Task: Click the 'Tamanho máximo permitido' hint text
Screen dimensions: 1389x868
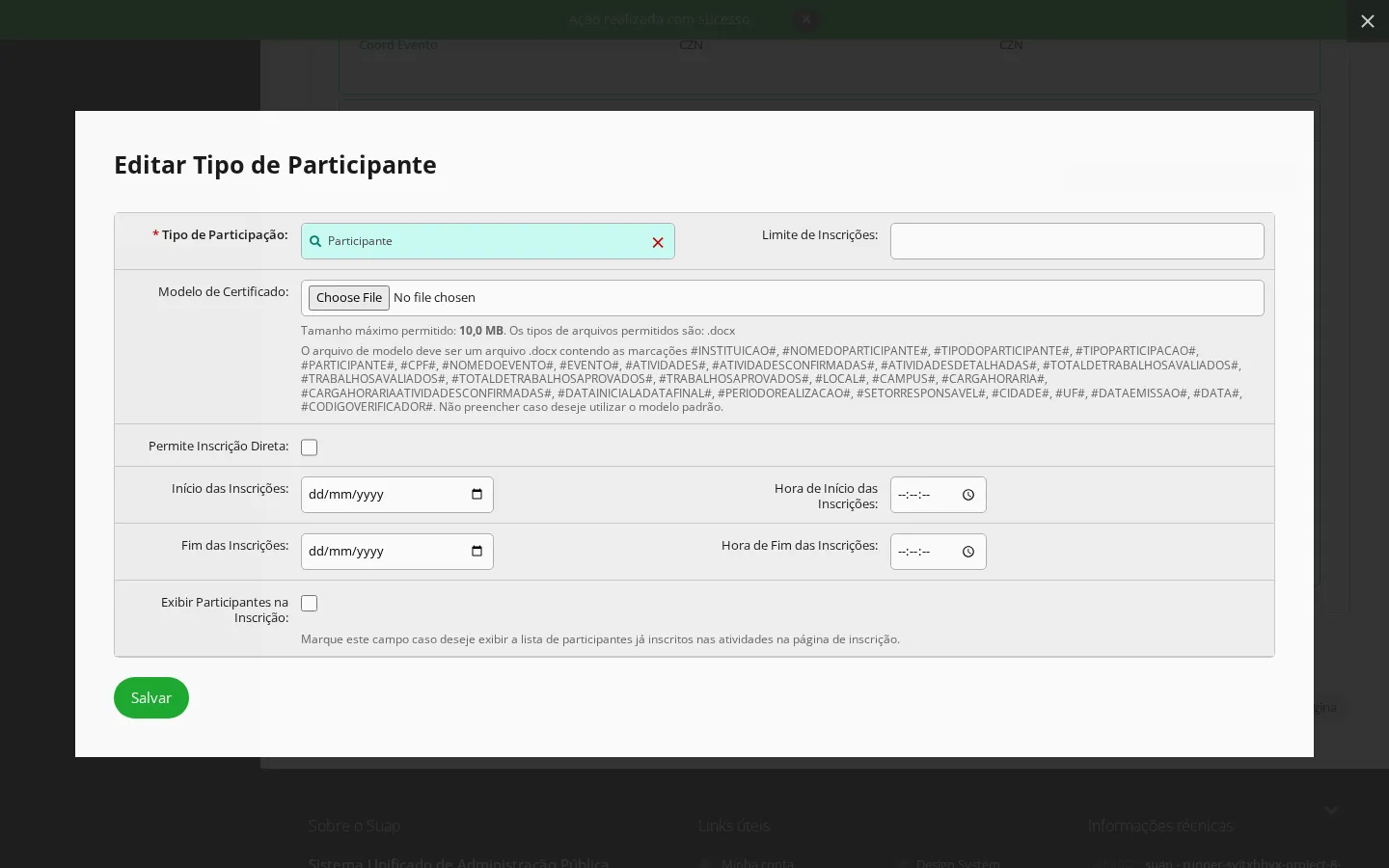Action: point(518,331)
